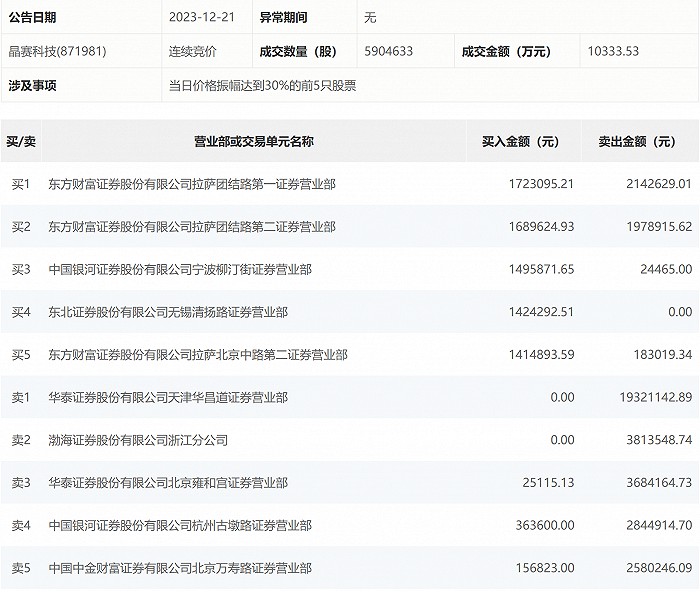Click the 卖出金额(元) column header
Image resolution: width=700 pixels, height=591 pixels.
(x=637, y=142)
